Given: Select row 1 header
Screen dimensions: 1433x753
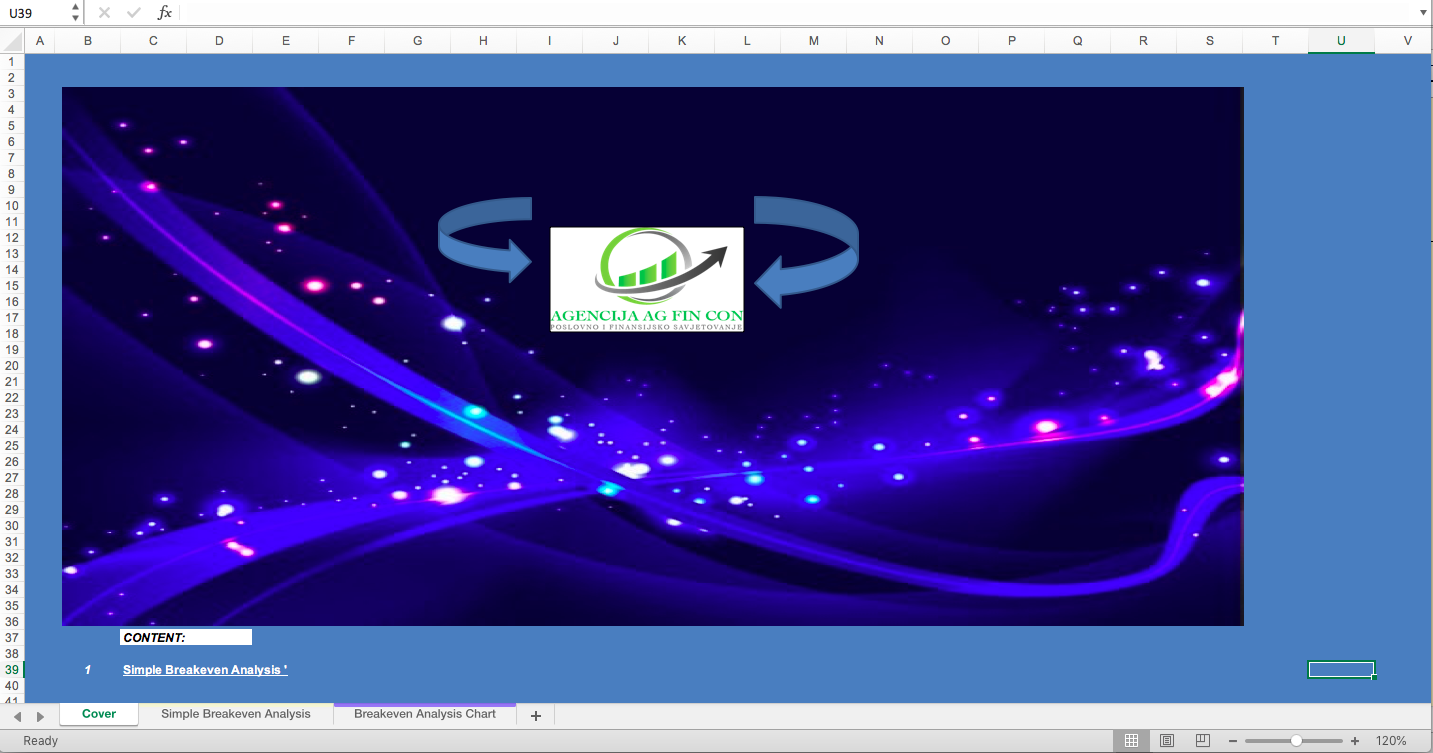Looking at the screenshot, I should [12, 61].
